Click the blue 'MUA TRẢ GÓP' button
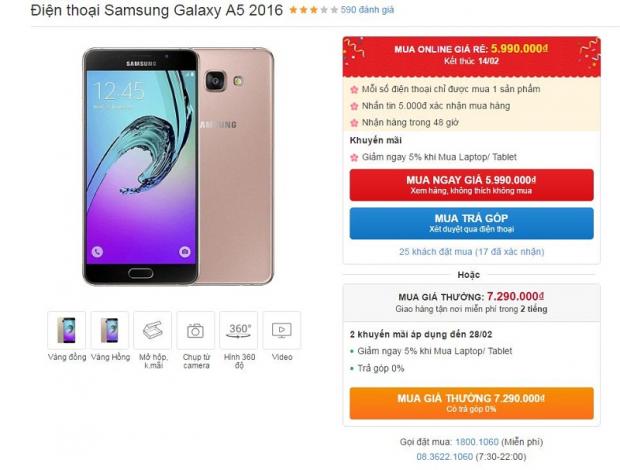The width and height of the screenshot is (620, 470). pos(471,223)
